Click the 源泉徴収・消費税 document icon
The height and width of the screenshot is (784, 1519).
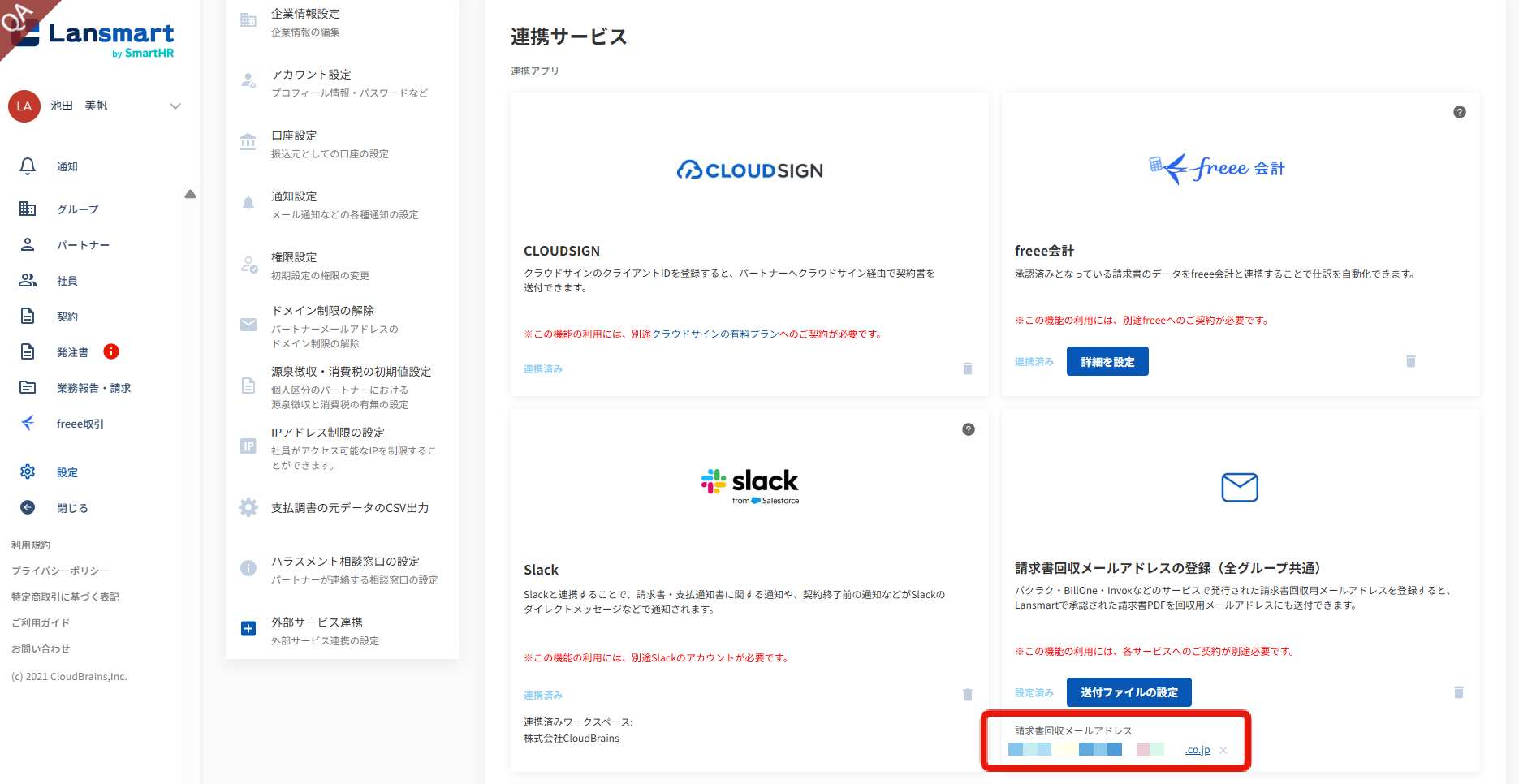point(248,386)
